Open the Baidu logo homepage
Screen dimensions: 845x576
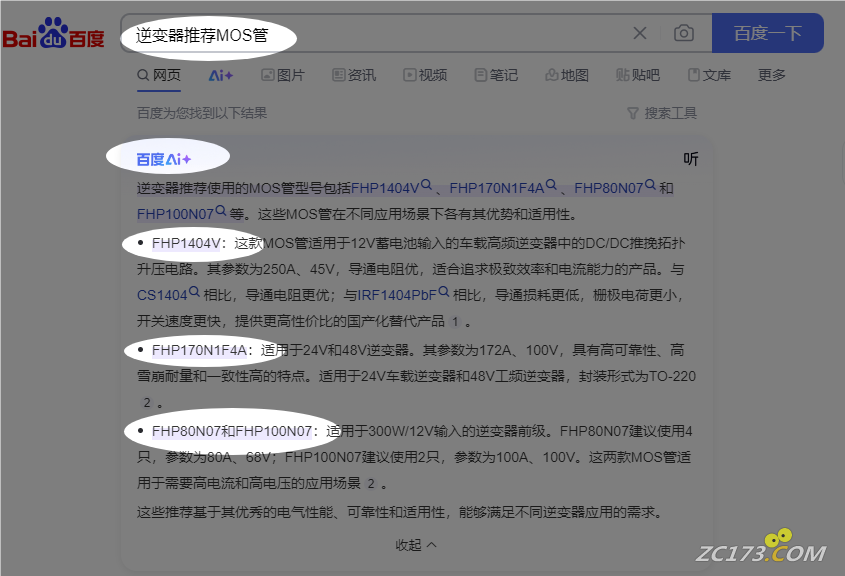pyautogui.click(x=53, y=33)
